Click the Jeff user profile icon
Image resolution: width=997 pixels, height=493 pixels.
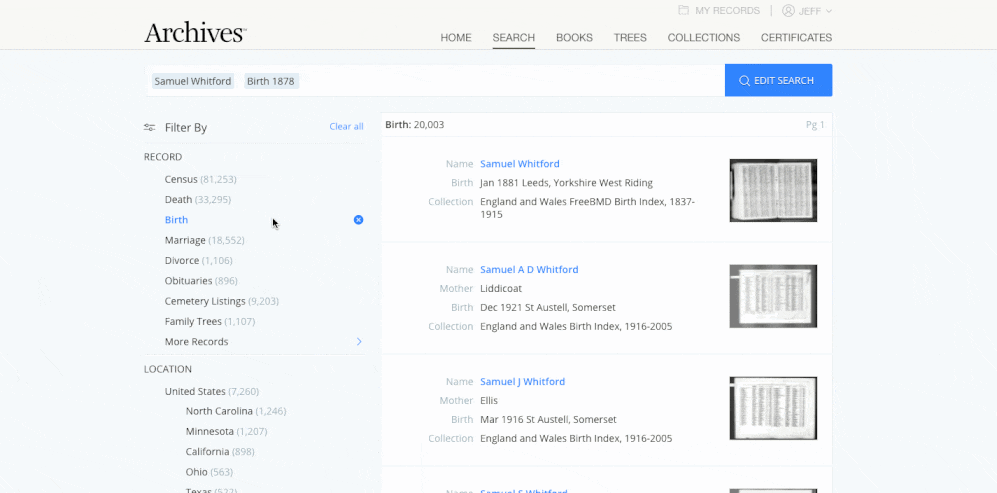pyautogui.click(x=788, y=10)
